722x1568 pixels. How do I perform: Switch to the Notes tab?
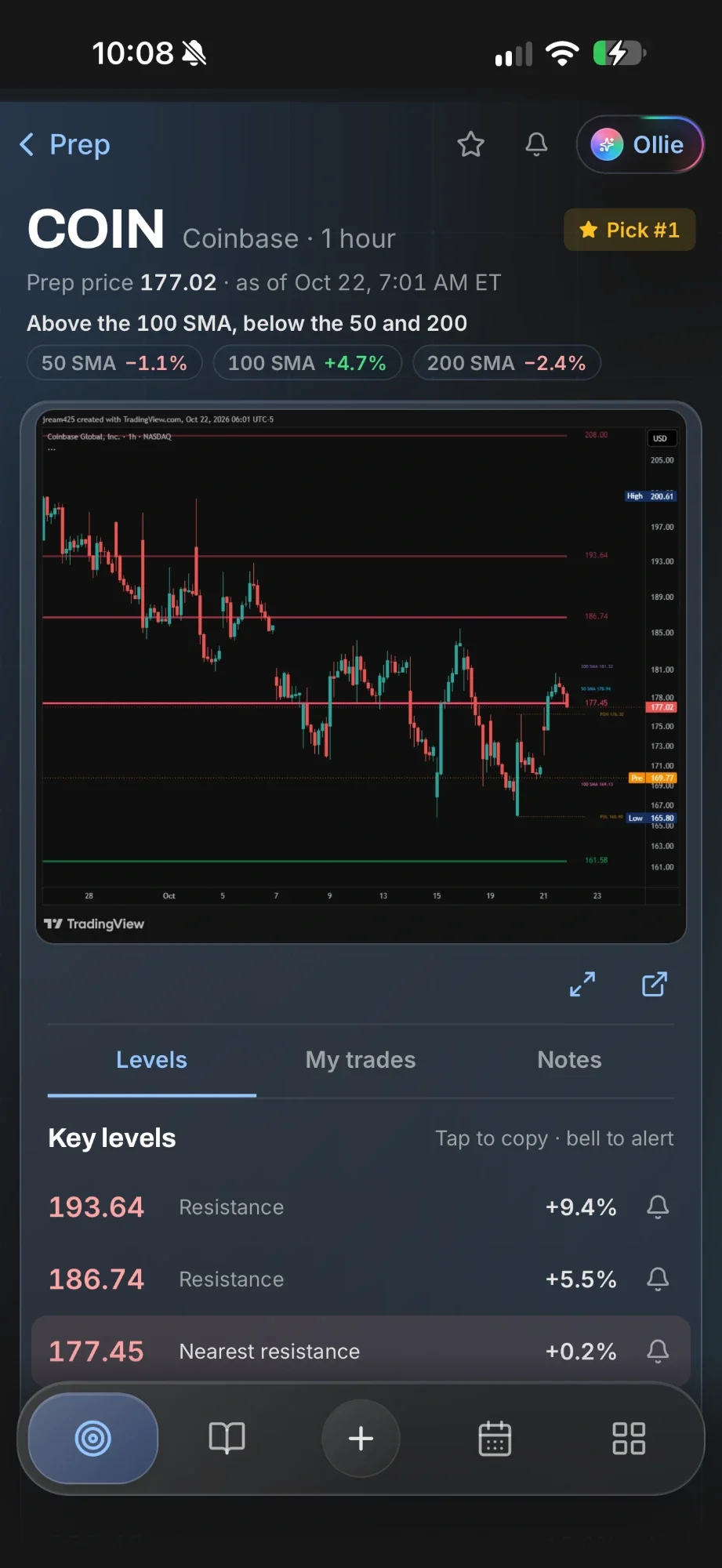pyautogui.click(x=569, y=1060)
